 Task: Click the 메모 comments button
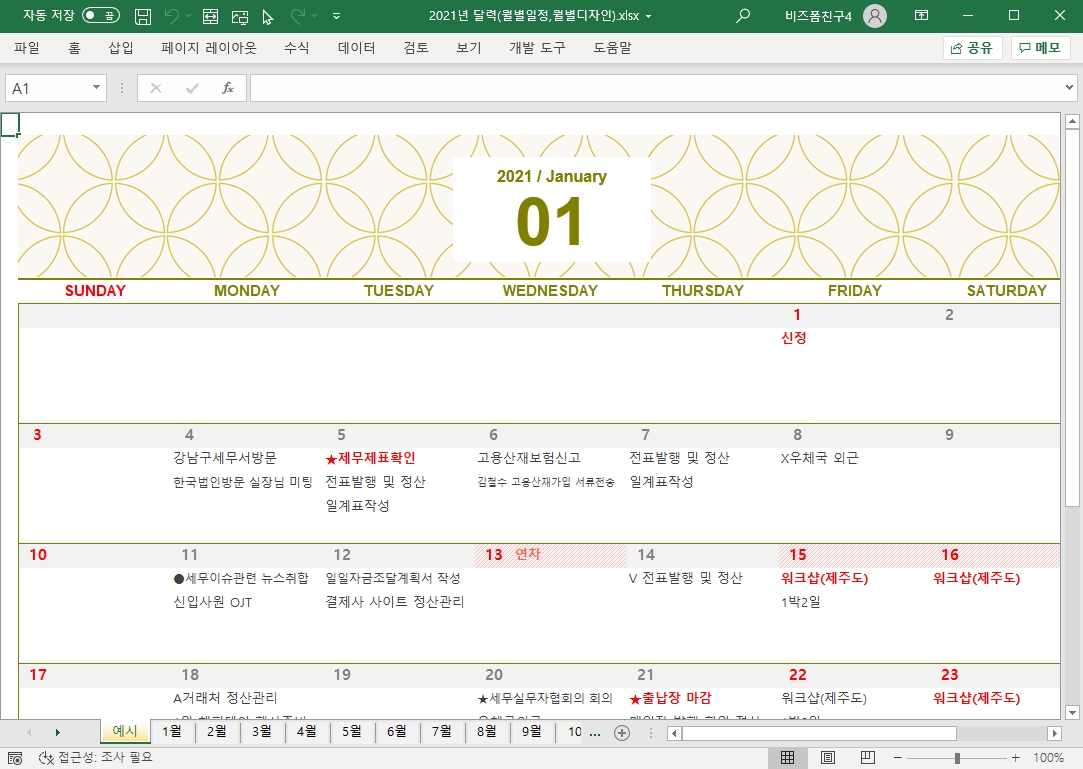coord(1040,47)
